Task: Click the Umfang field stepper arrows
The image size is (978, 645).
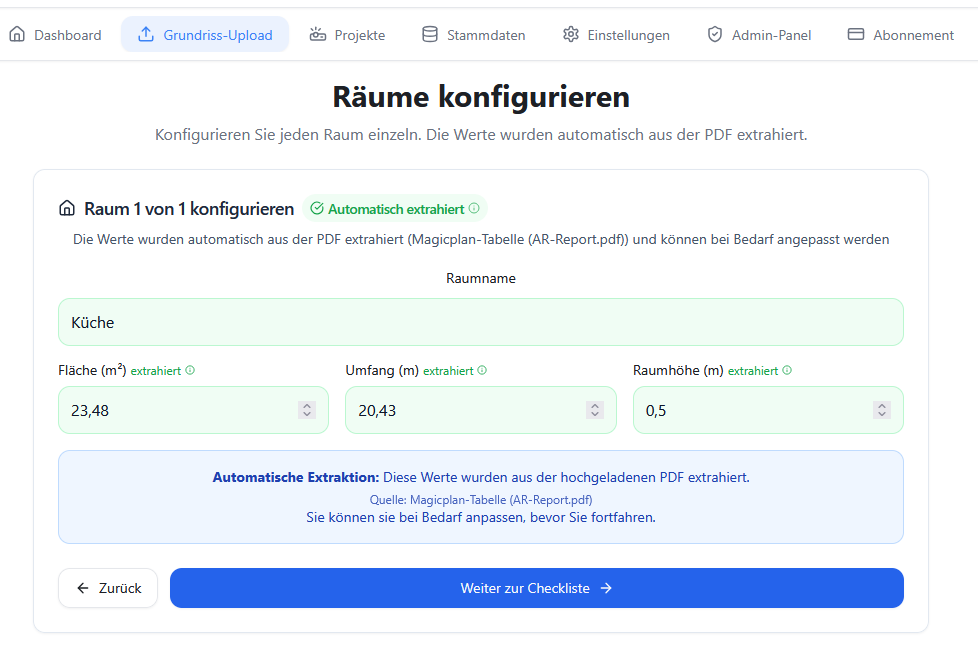Action: pos(595,410)
